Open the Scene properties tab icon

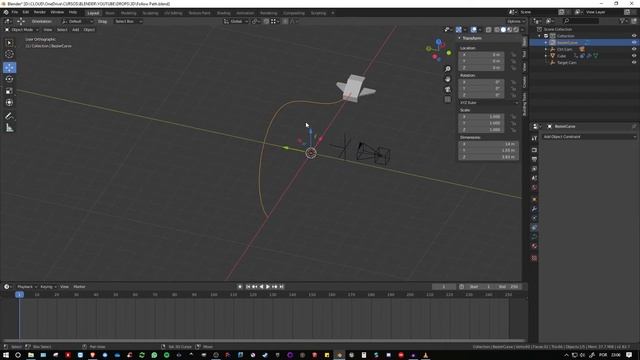[534, 178]
